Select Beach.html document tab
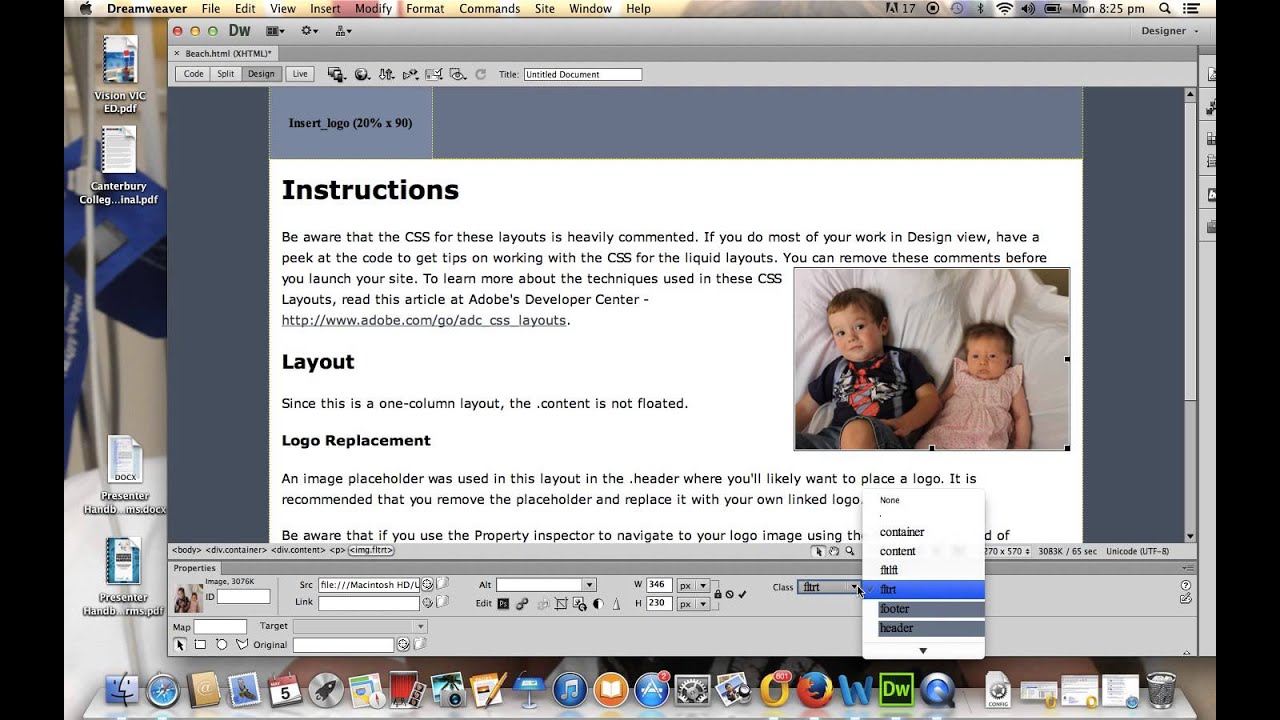The height and width of the screenshot is (720, 1280). [228, 54]
